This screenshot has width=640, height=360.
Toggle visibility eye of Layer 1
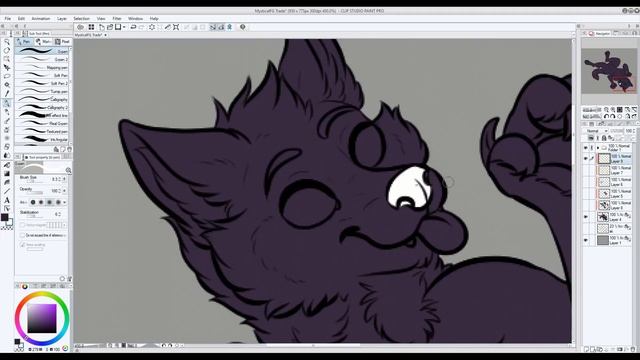pos(586,240)
